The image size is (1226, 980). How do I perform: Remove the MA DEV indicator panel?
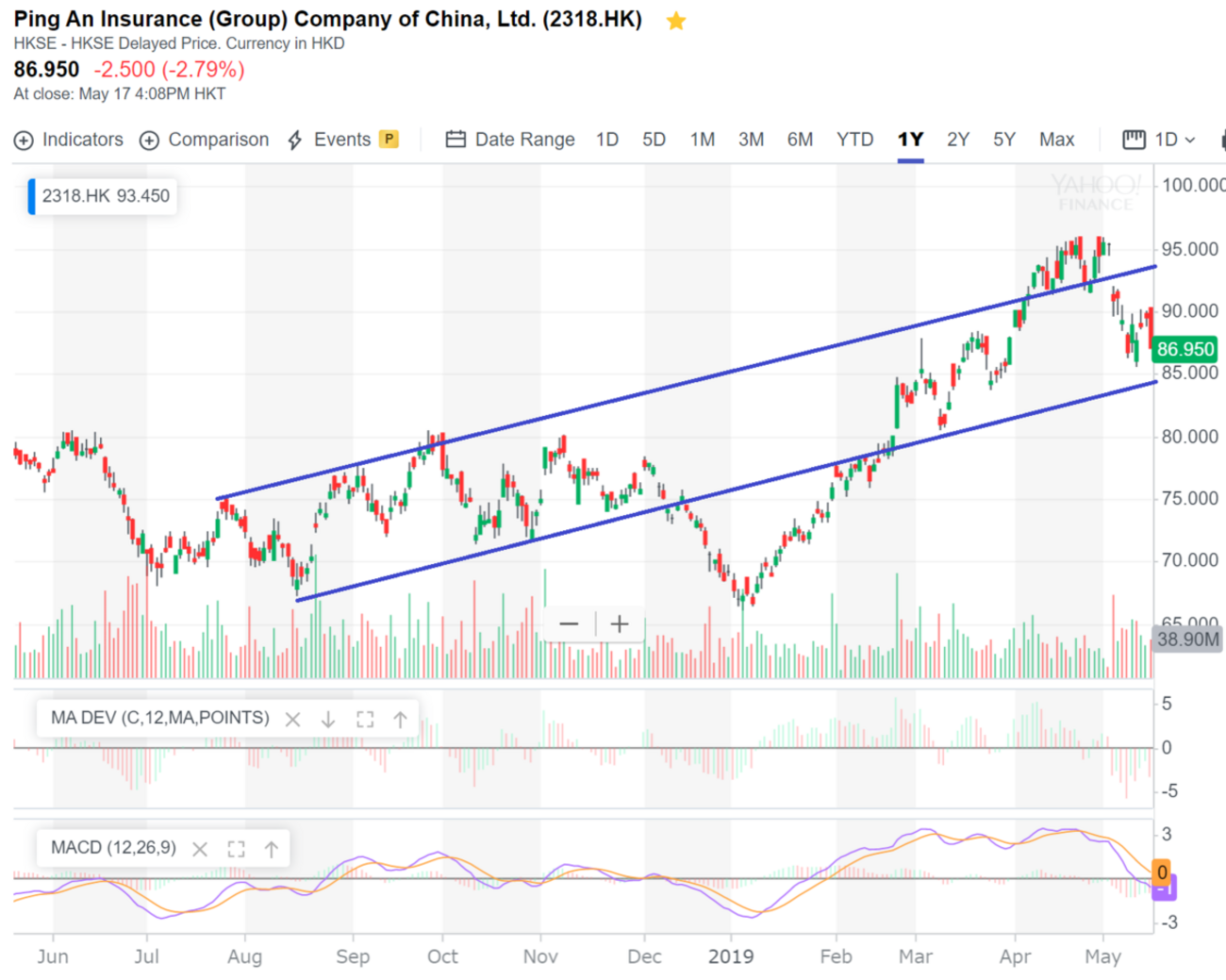pos(293,720)
